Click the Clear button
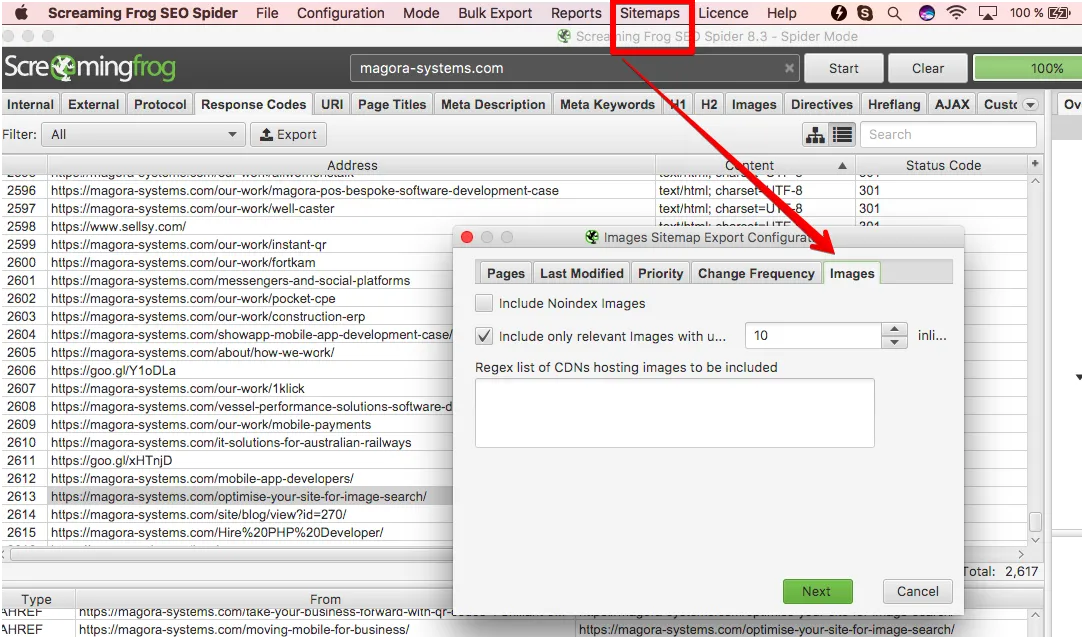Screen dimensions: 1082x637 [927, 68]
